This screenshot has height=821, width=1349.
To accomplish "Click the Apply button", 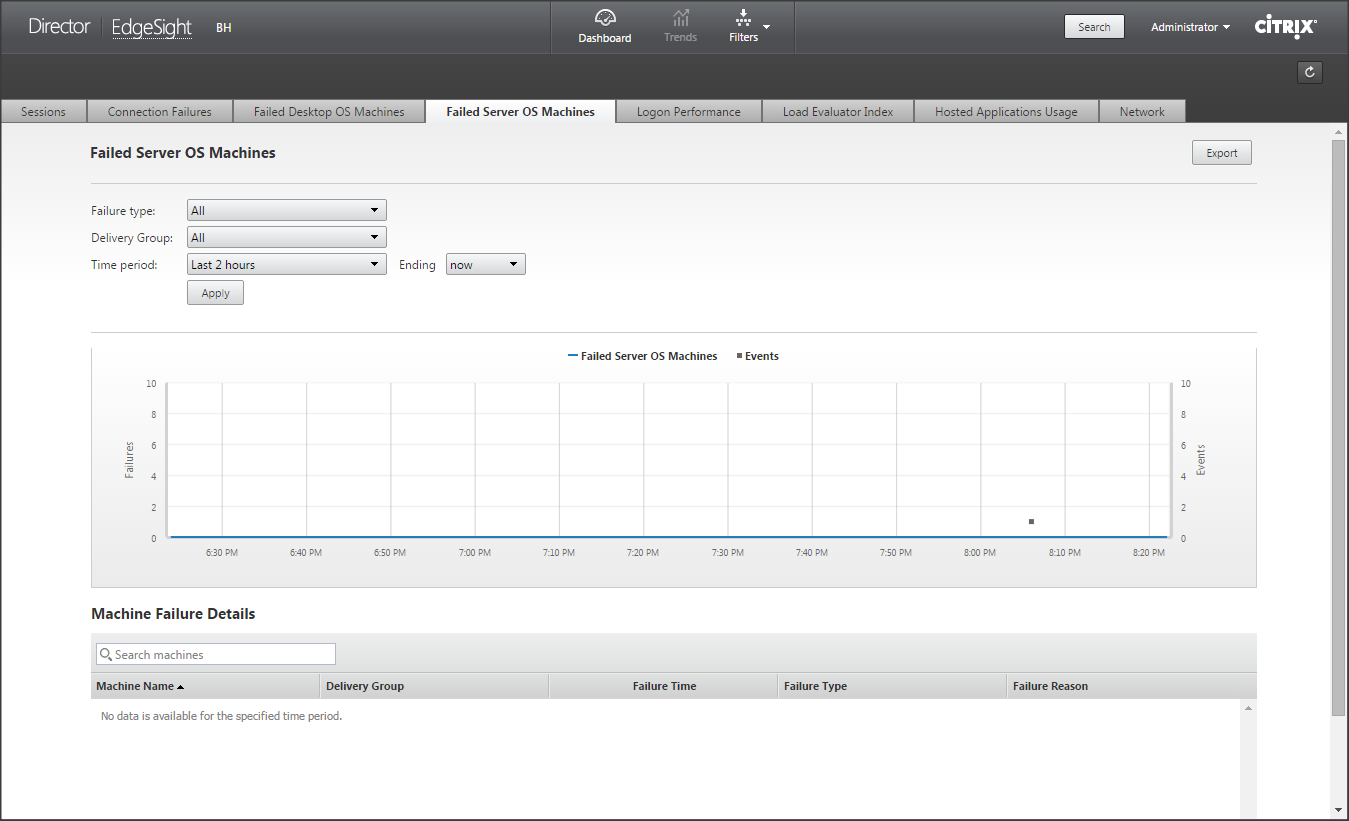I will (x=215, y=293).
